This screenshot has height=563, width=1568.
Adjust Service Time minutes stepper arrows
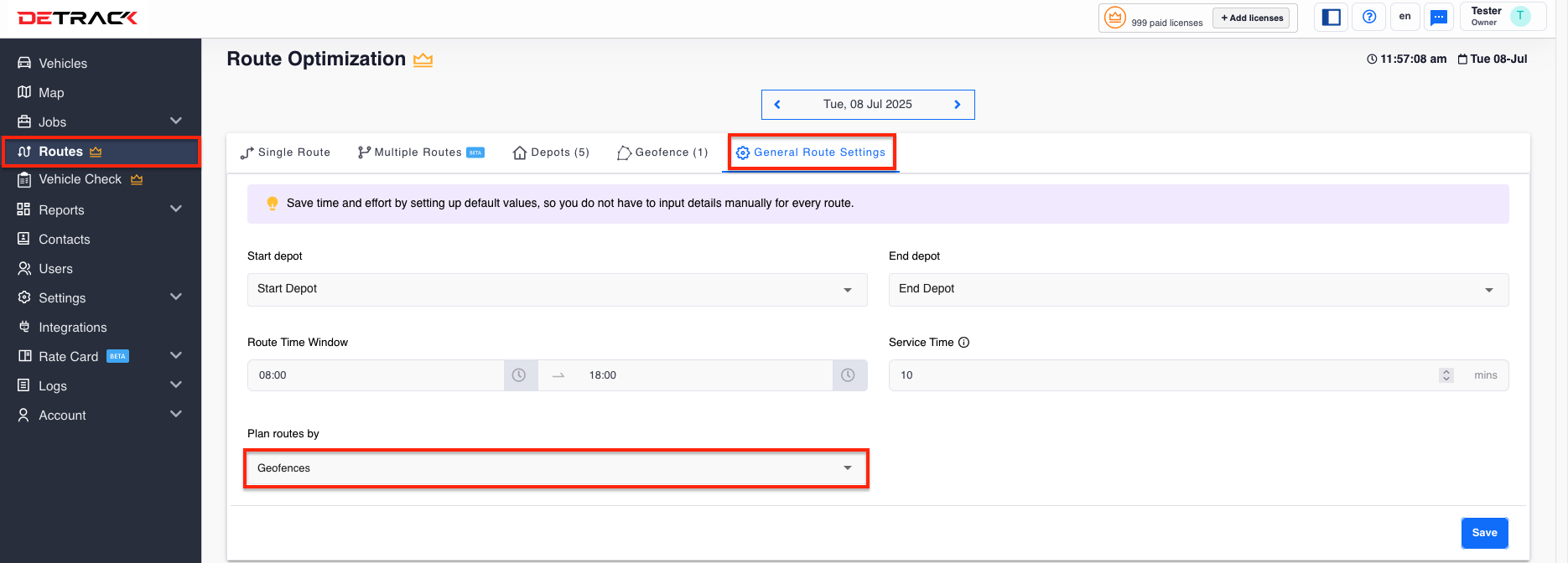[1446, 375]
